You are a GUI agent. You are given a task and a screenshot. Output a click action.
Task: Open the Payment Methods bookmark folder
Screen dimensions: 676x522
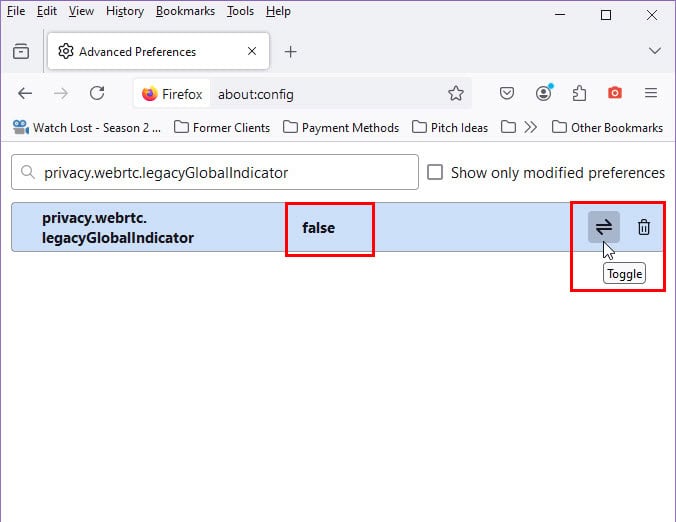click(x=341, y=128)
